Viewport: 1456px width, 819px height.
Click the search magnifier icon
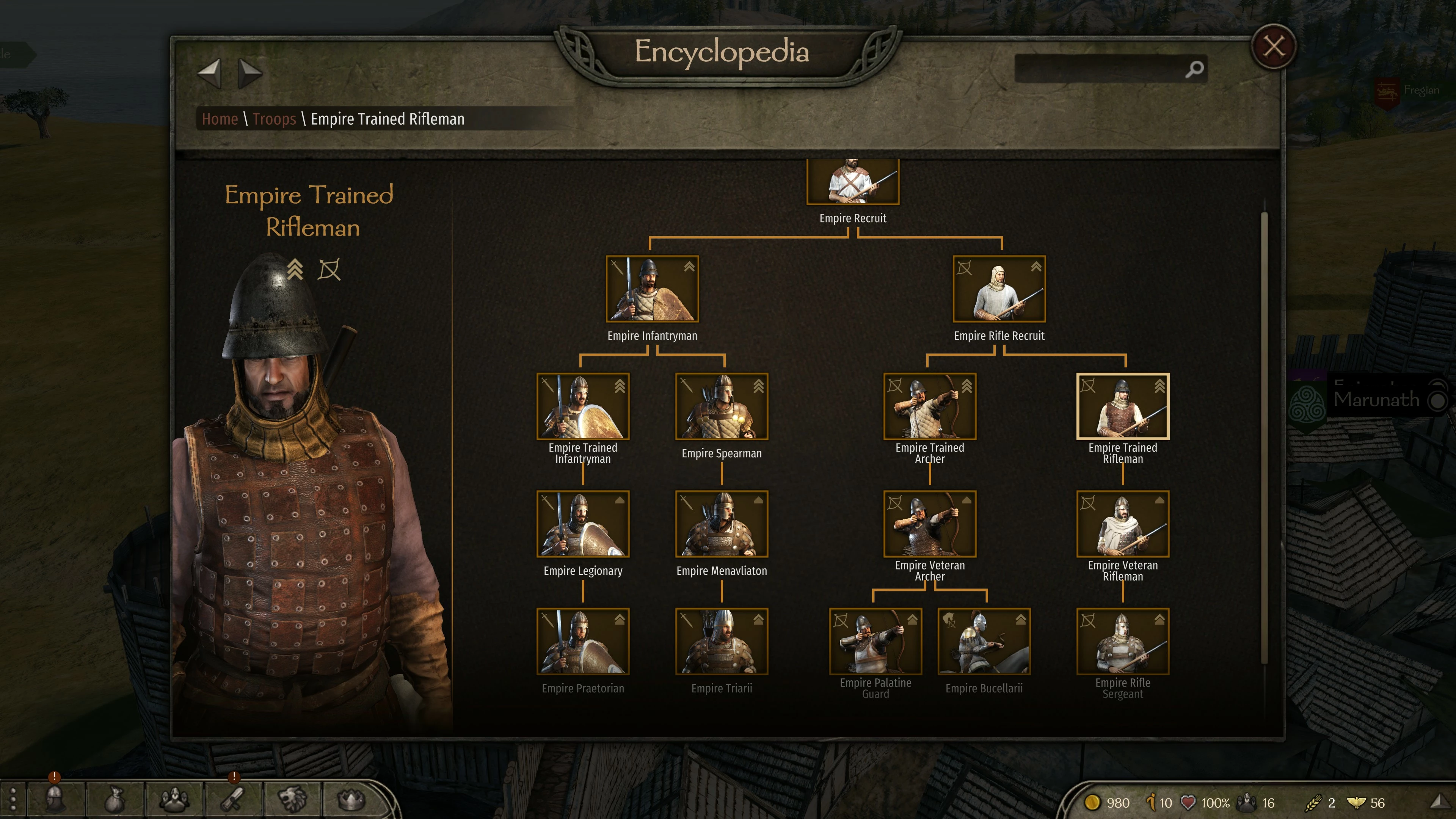[1194, 69]
